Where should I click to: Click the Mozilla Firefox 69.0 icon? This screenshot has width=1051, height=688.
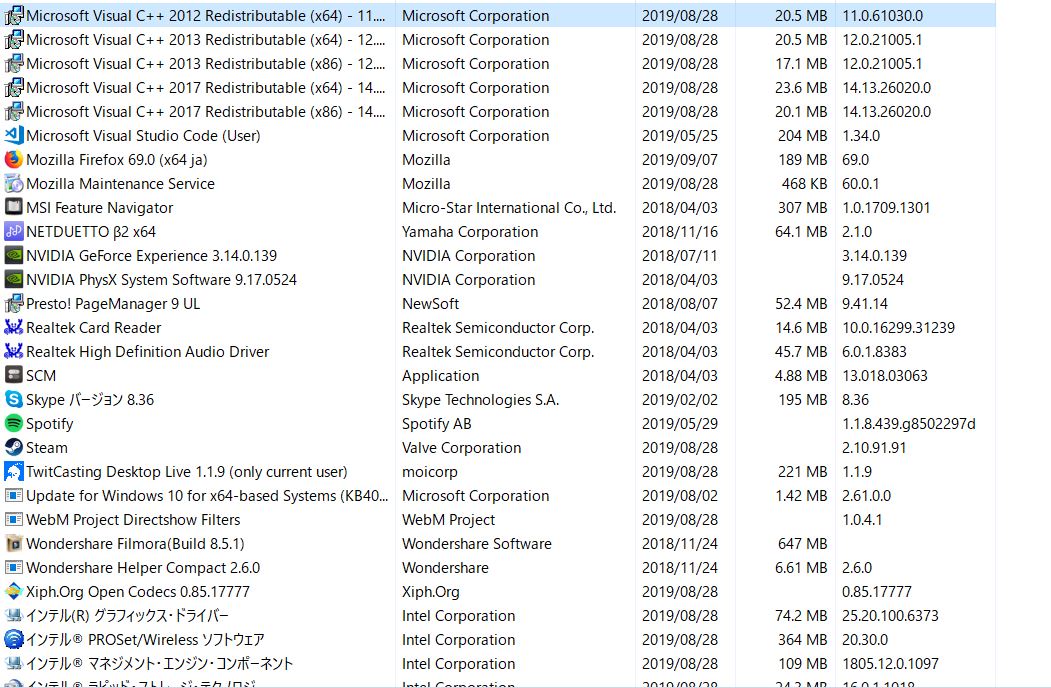click(x=14, y=160)
